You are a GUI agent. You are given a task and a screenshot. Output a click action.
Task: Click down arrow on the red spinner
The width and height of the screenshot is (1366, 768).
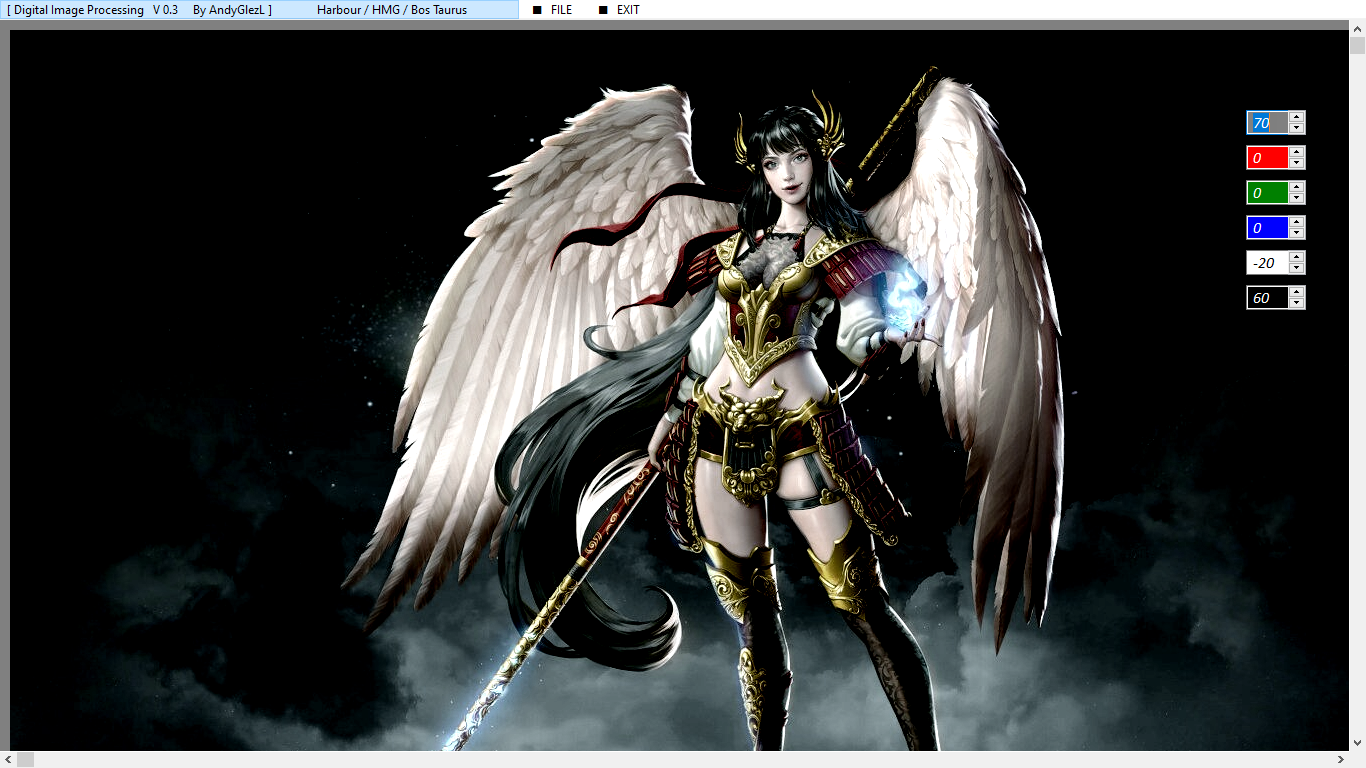tap(1297, 163)
